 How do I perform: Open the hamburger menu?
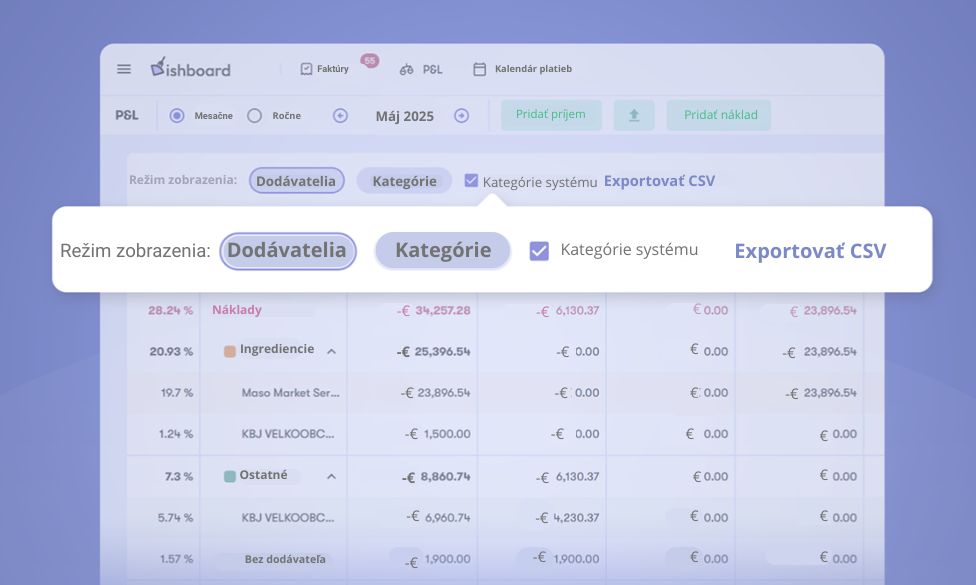[124, 69]
